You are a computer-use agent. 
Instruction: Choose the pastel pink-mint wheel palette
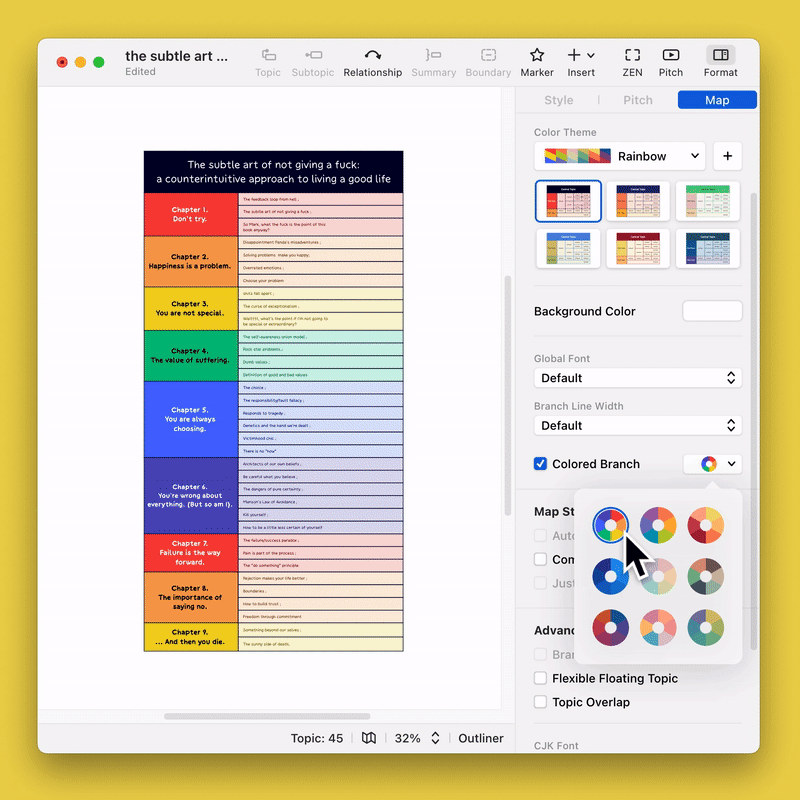click(x=658, y=576)
